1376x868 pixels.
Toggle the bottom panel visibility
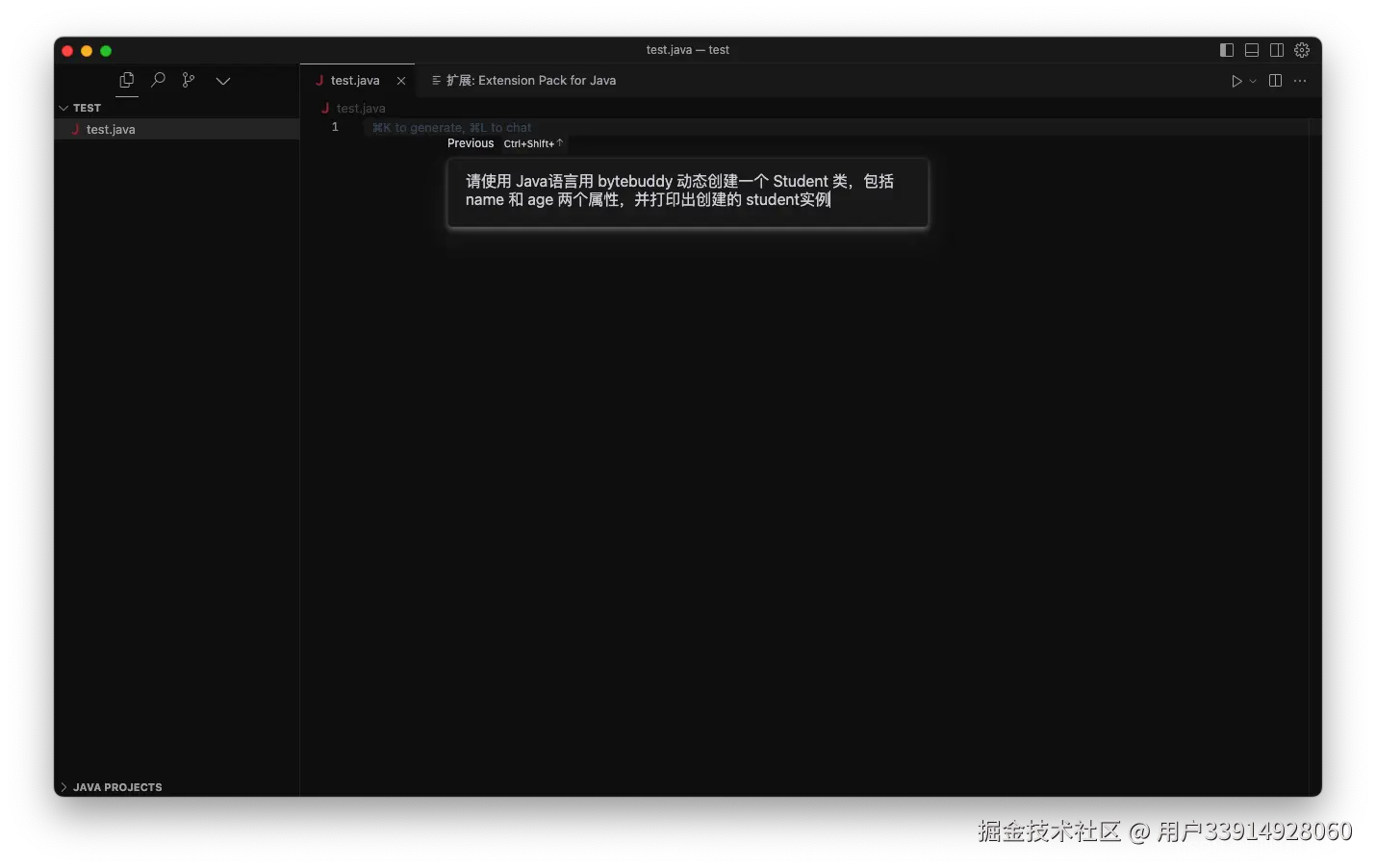click(x=1252, y=50)
